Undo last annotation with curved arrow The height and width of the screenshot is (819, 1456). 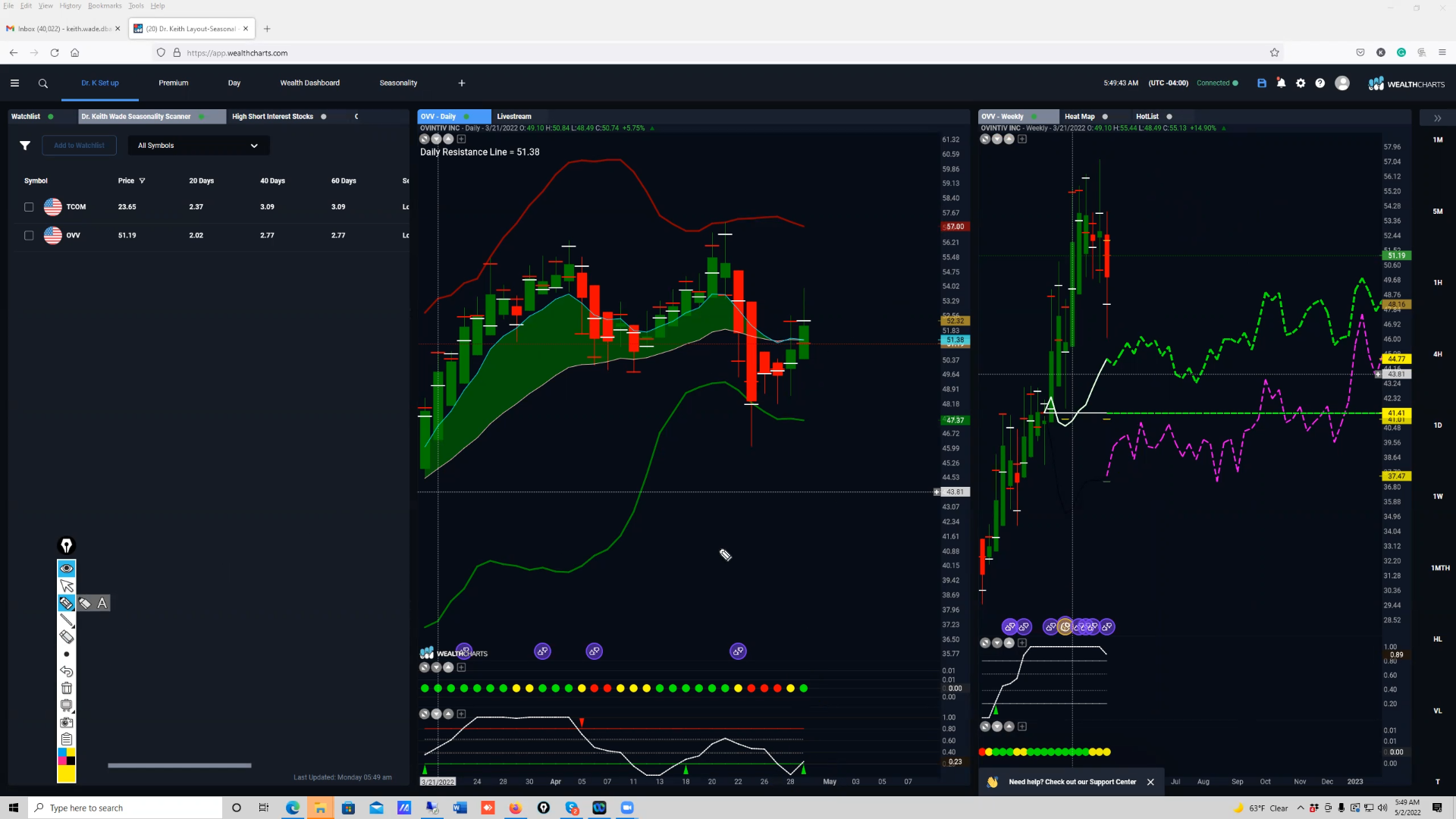click(67, 671)
